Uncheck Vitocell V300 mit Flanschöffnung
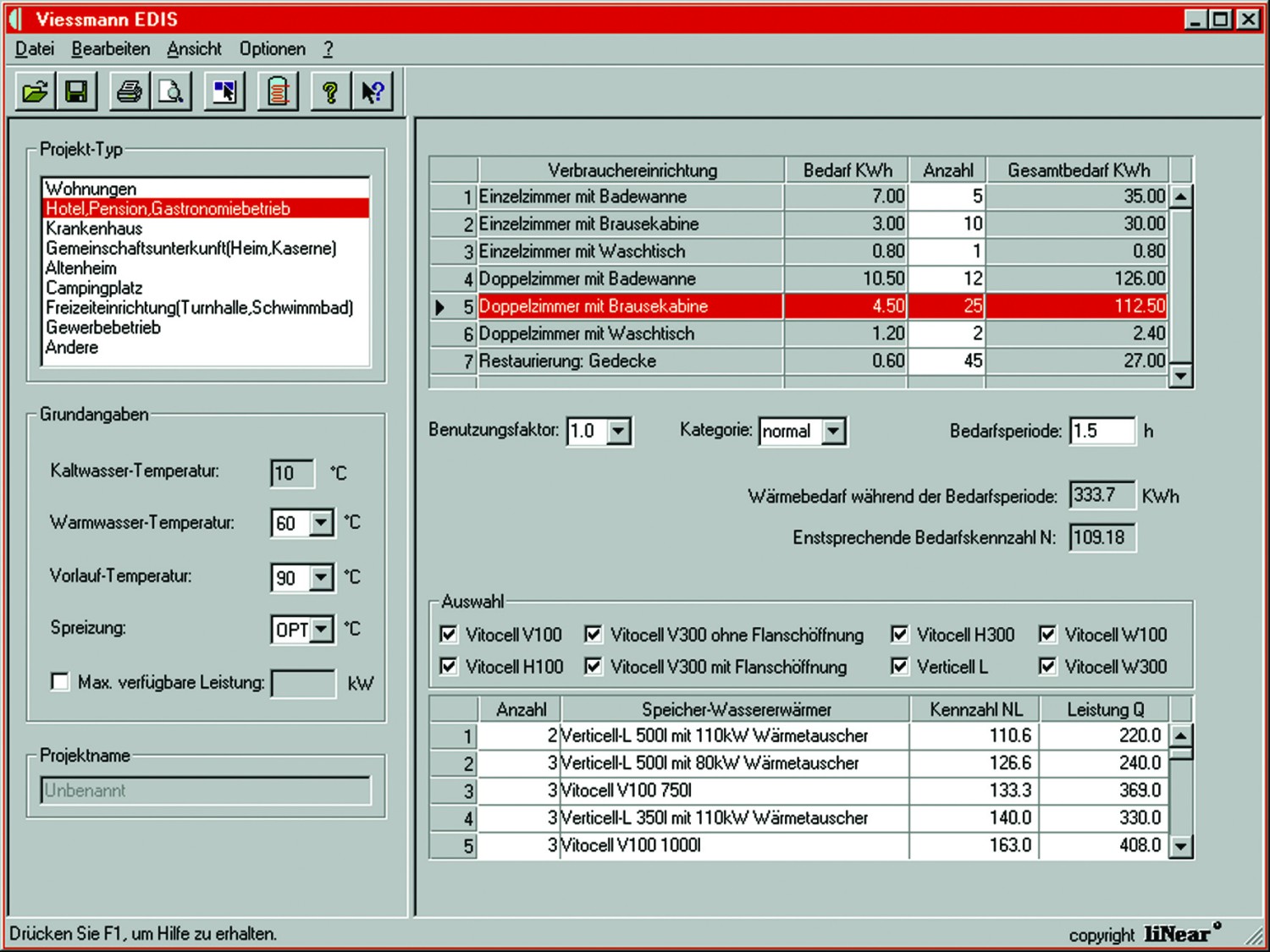The width and height of the screenshot is (1270, 952). (594, 667)
